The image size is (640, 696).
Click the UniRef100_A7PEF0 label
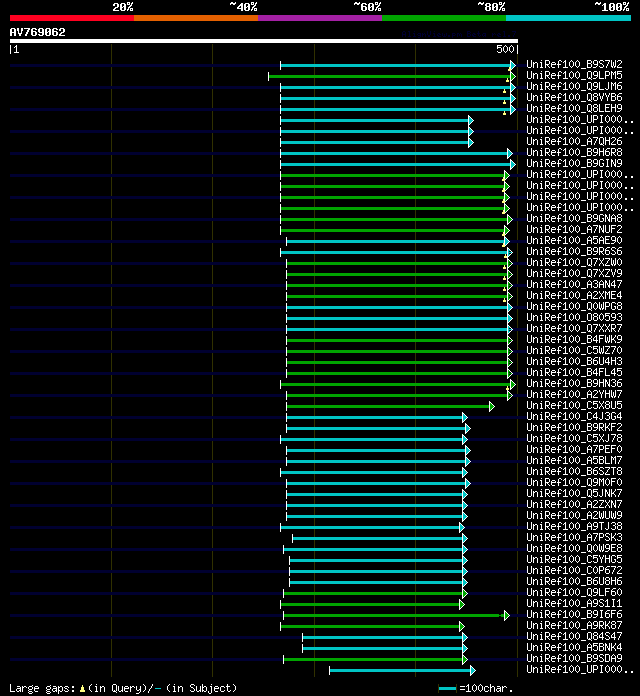[574, 450]
